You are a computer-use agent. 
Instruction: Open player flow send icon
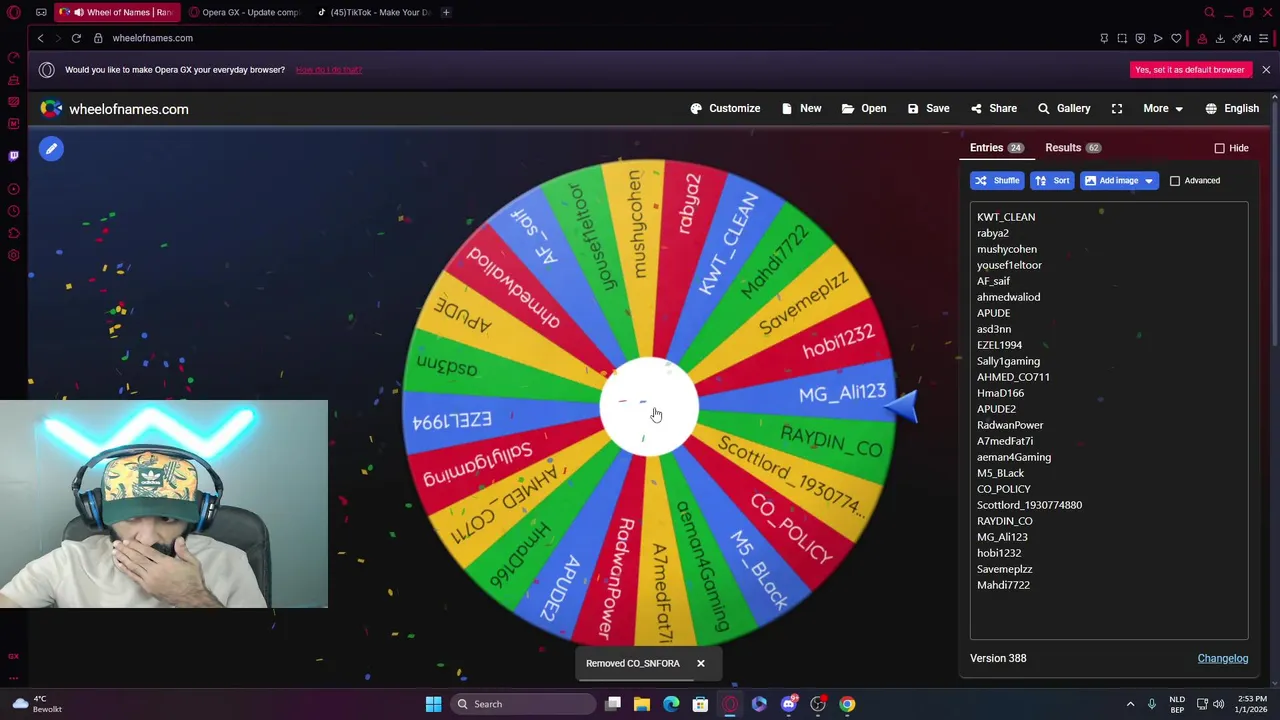1158,38
